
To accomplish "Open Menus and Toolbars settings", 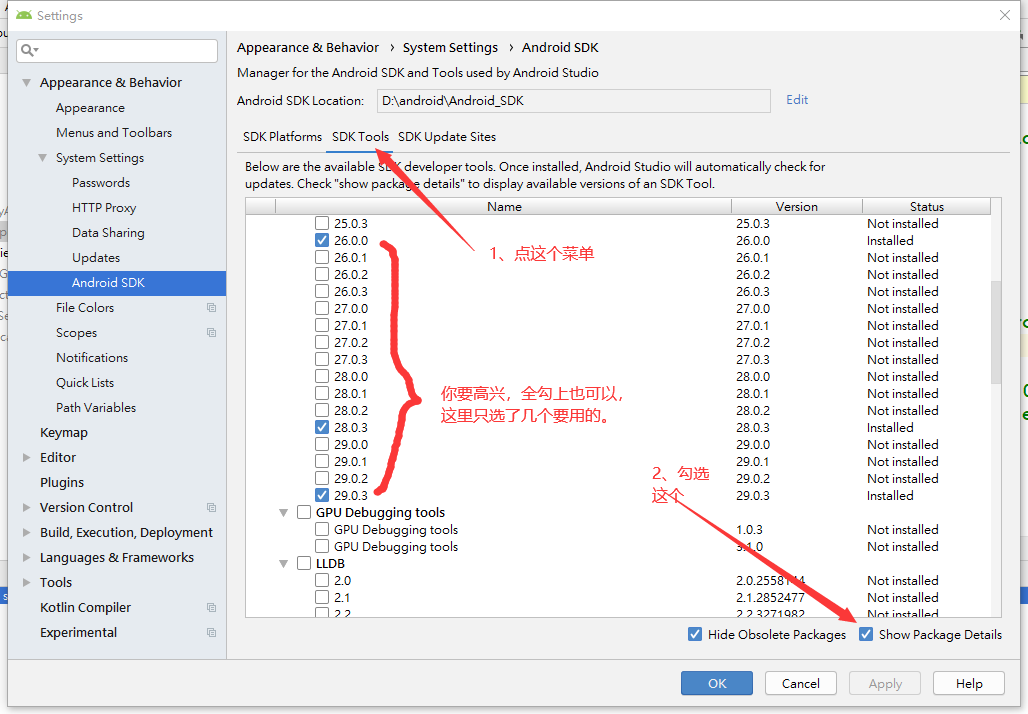I will (x=113, y=133).
